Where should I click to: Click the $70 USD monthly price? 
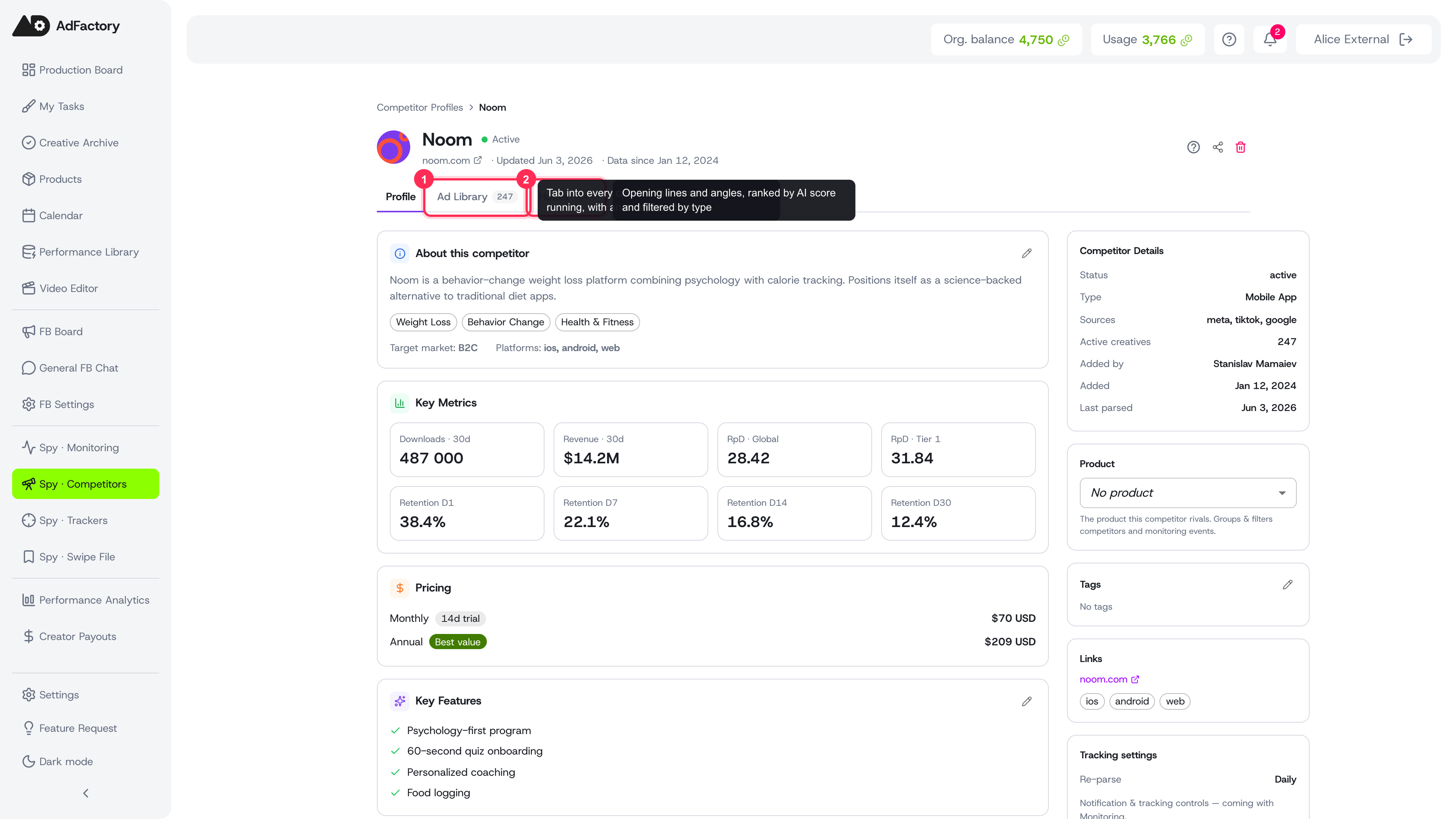coord(1014,618)
